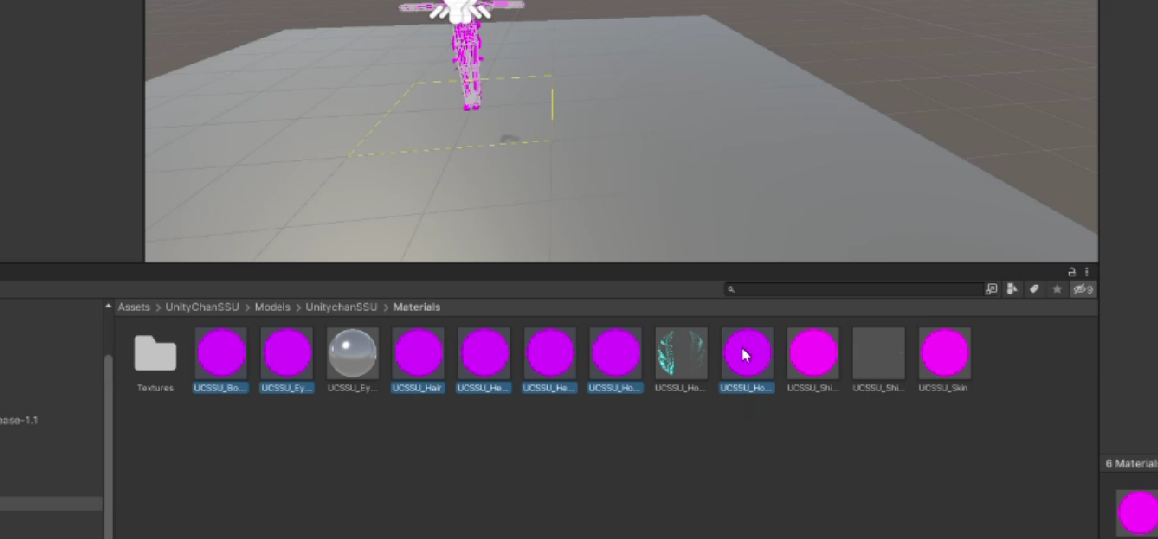Open the Textures folder

(x=155, y=353)
